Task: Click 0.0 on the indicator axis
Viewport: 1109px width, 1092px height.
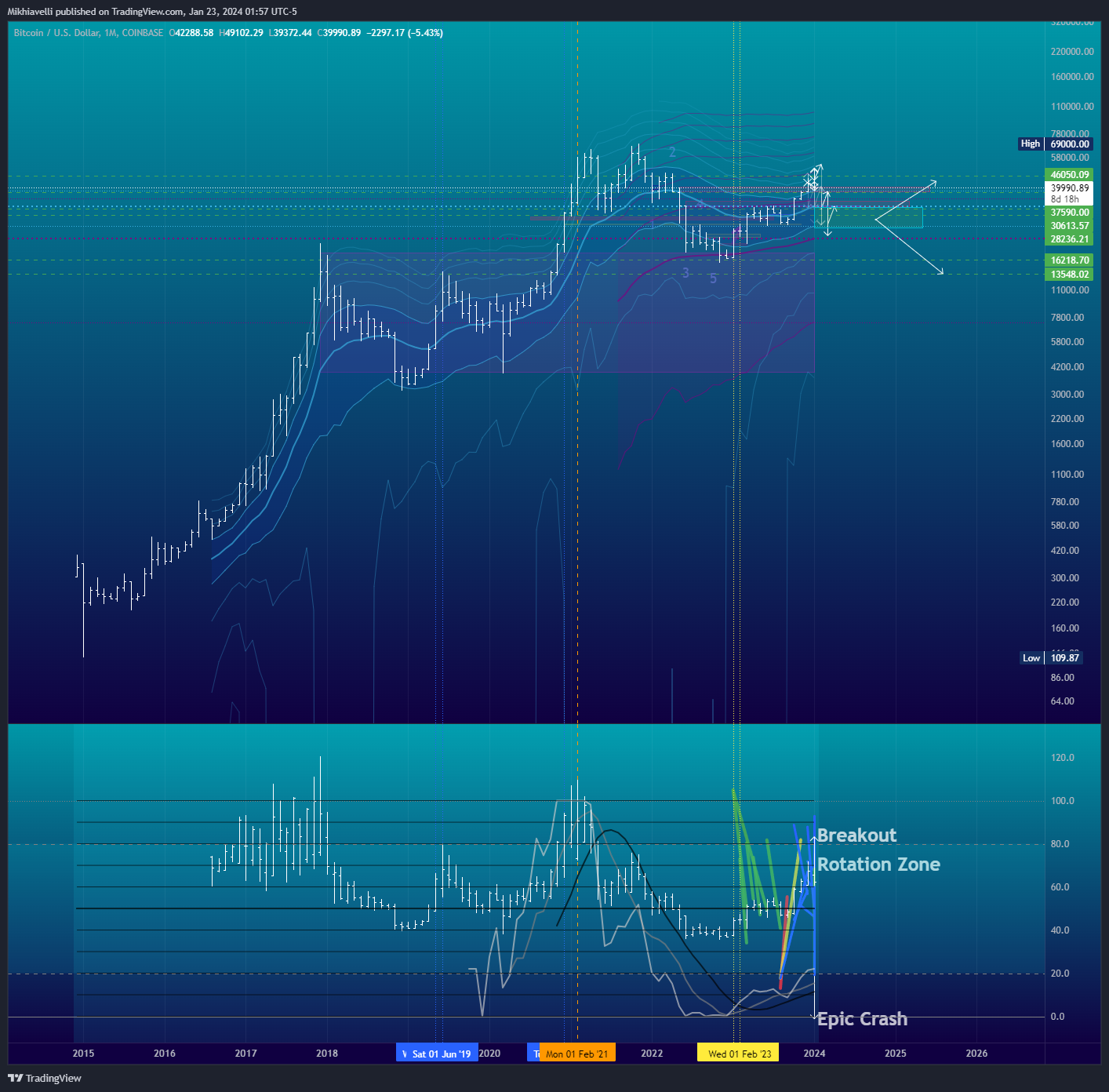Action: (1058, 1017)
